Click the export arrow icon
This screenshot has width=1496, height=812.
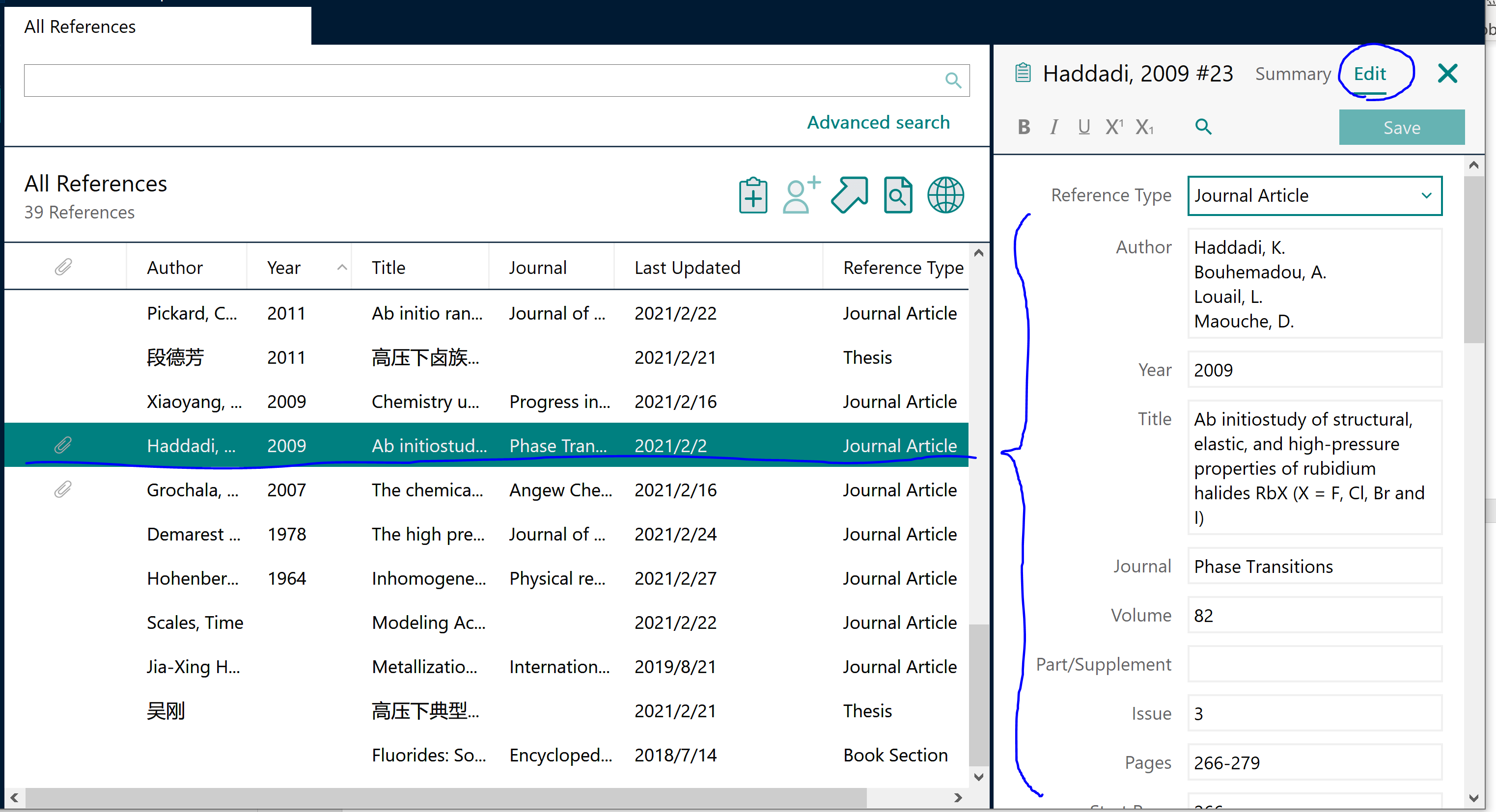point(849,195)
